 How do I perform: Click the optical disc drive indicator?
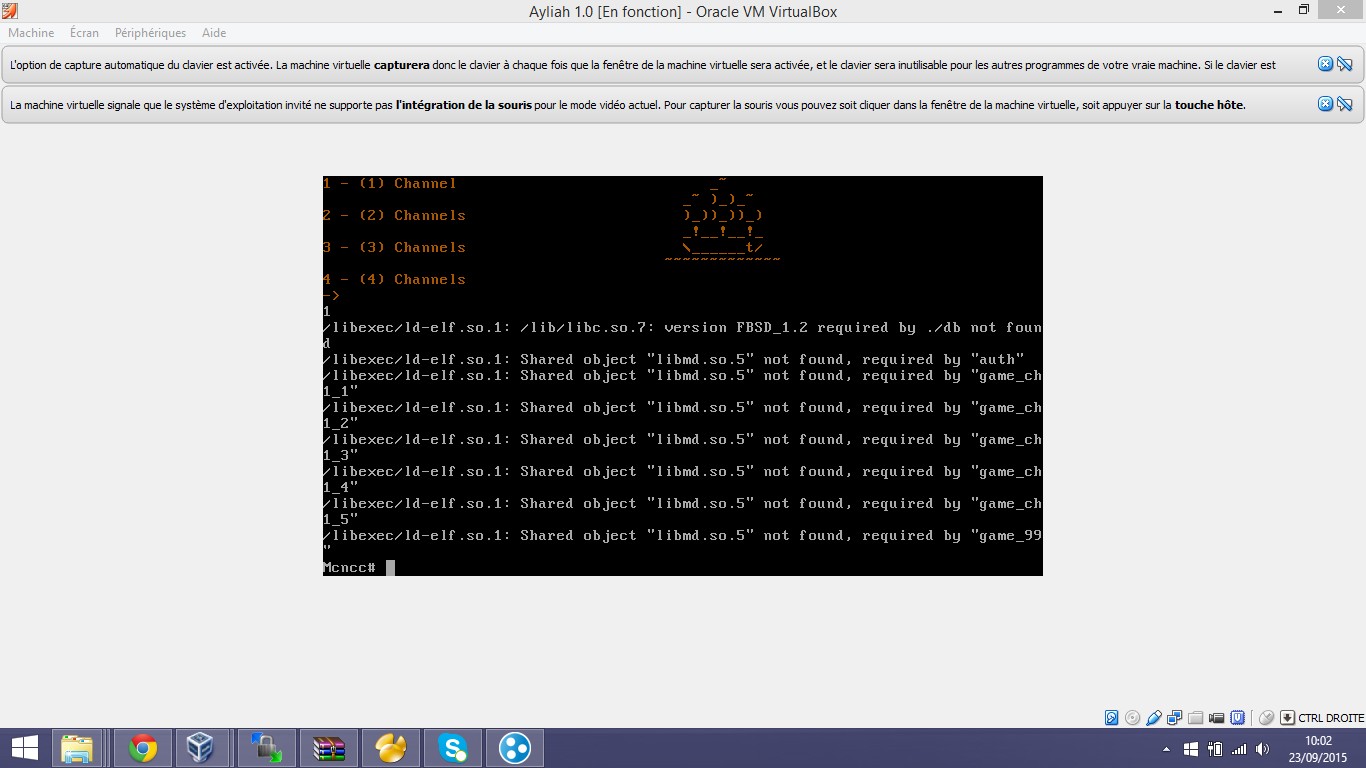[1132, 718]
